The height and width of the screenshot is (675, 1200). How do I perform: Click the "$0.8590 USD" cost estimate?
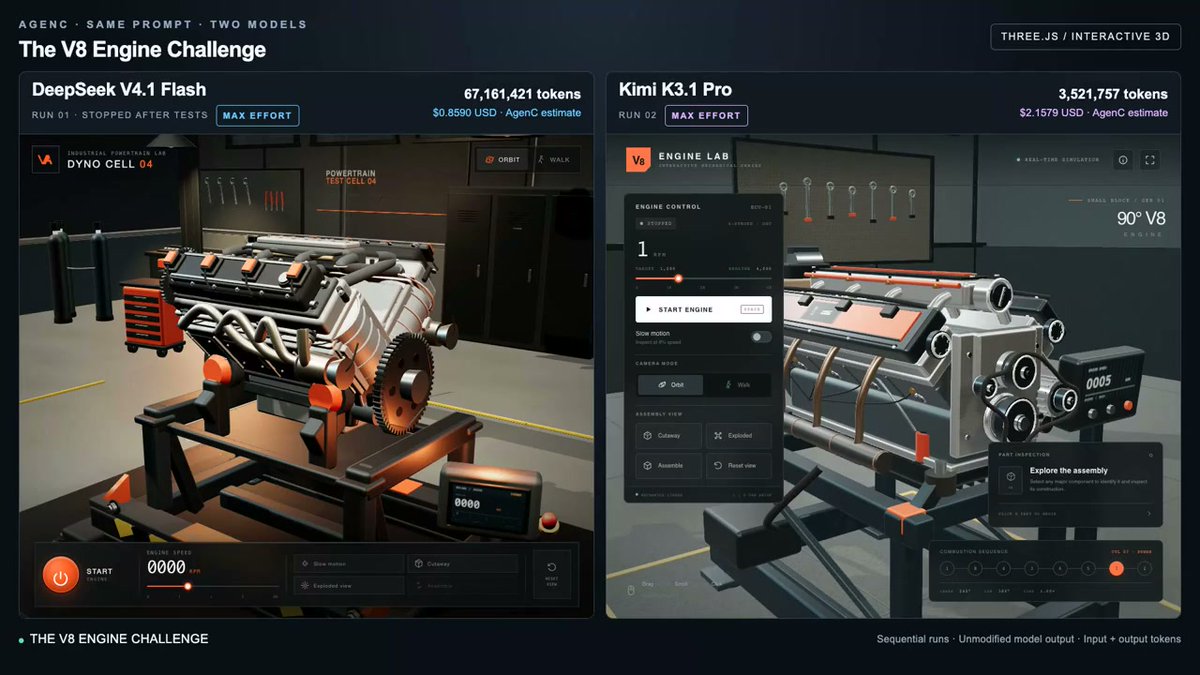click(465, 113)
